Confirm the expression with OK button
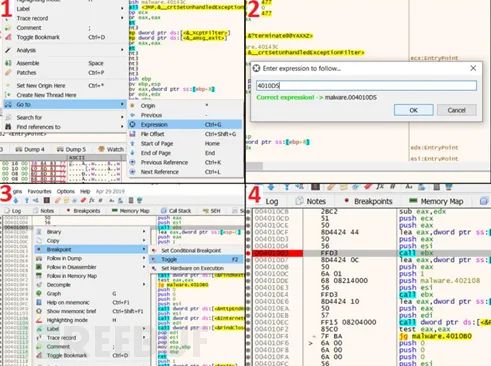The height and width of the screenshot is (366, 491). (x=414, y=110)
